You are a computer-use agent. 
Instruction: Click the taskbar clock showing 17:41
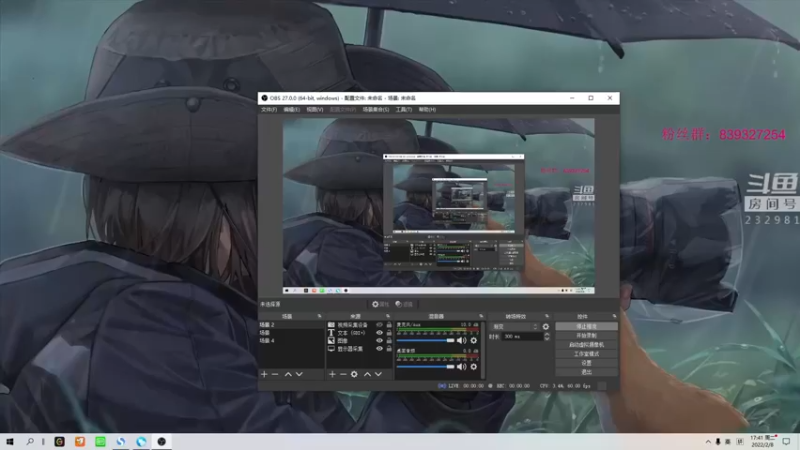click(x=761, y=441)
